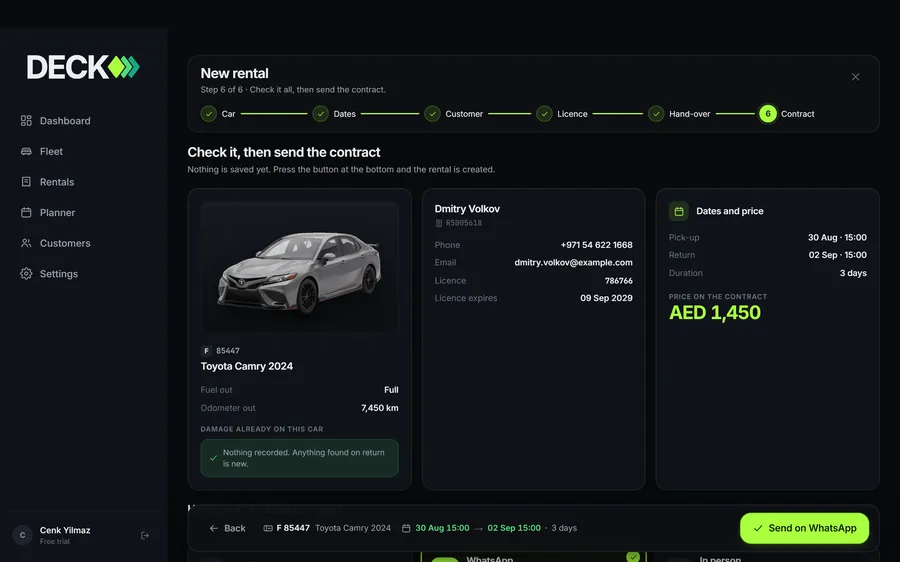Click the Nothing recorded damage notice

[x=300, y=458]
